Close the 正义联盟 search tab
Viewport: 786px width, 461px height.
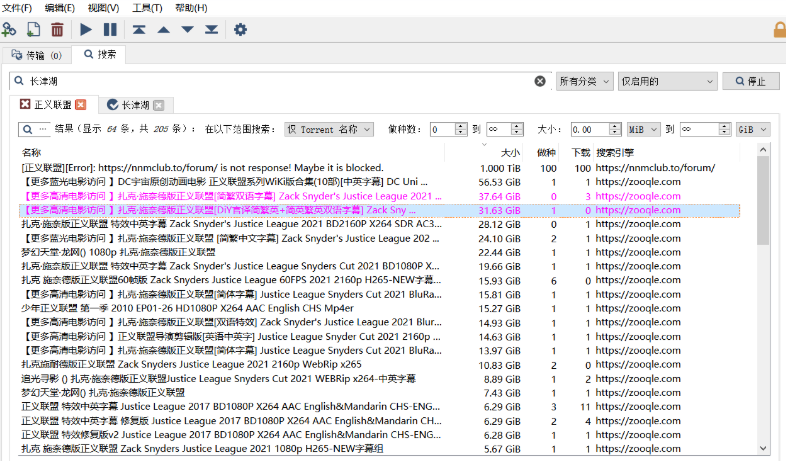pos(81,105)
